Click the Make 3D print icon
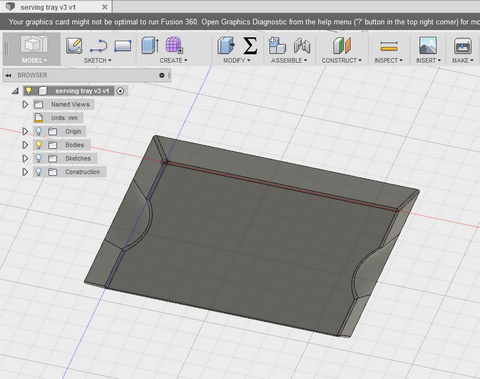Image resolution: width=480 pixels, height=379 pixels. [x=463, y=46]
